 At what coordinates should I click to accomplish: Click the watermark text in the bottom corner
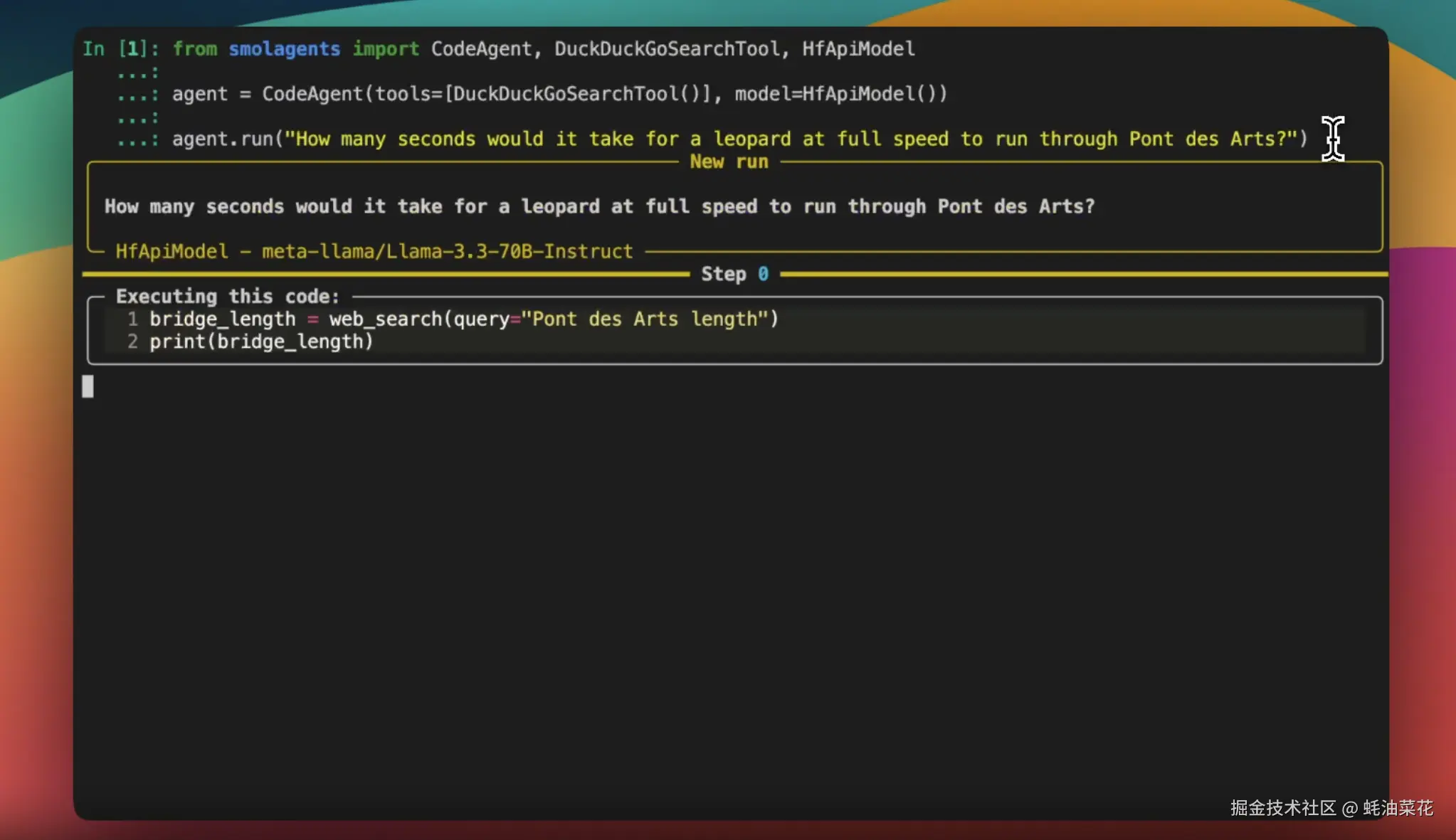point(1331,808)
